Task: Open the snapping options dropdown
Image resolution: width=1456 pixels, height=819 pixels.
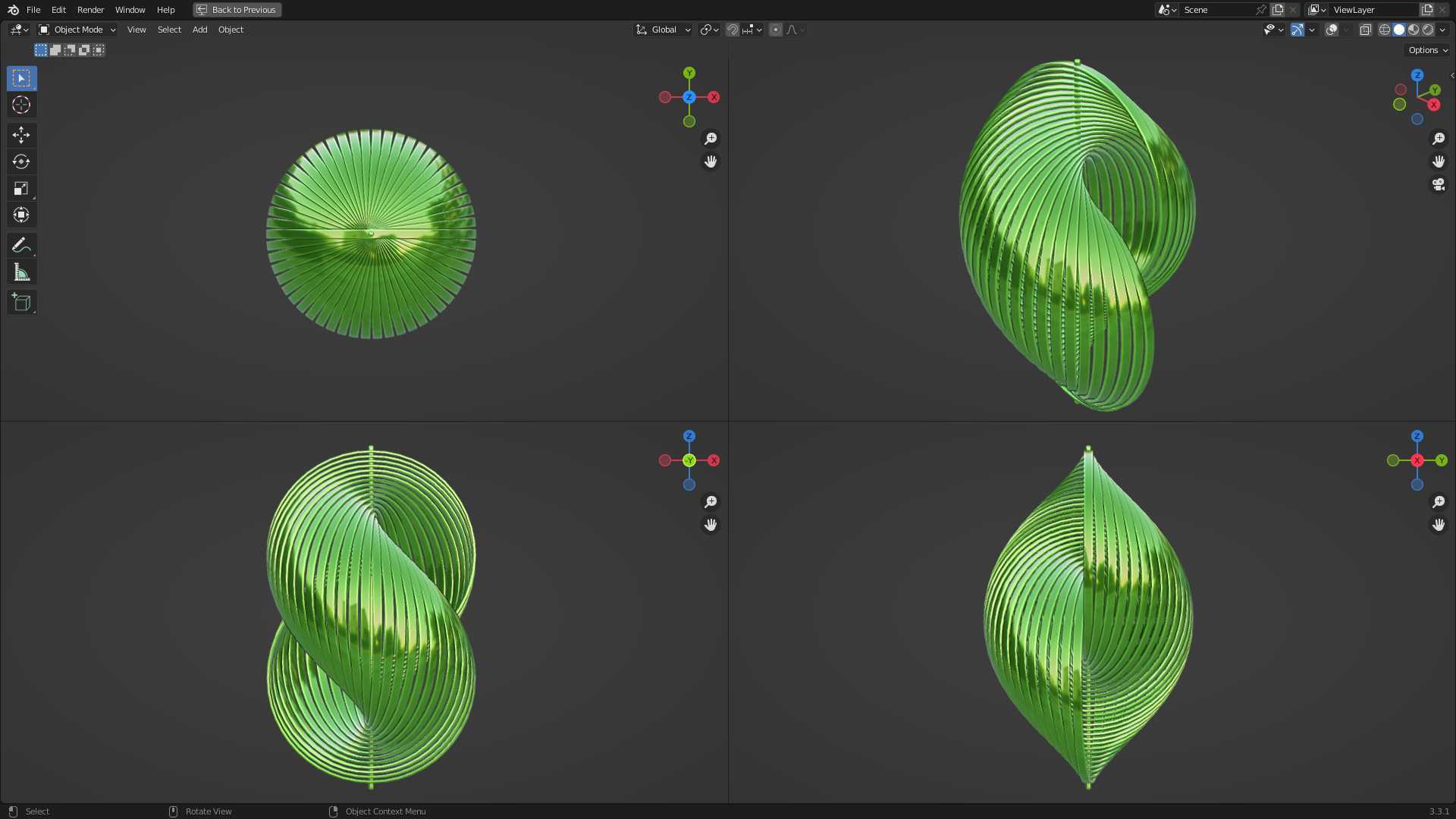Action: (752, 30)
